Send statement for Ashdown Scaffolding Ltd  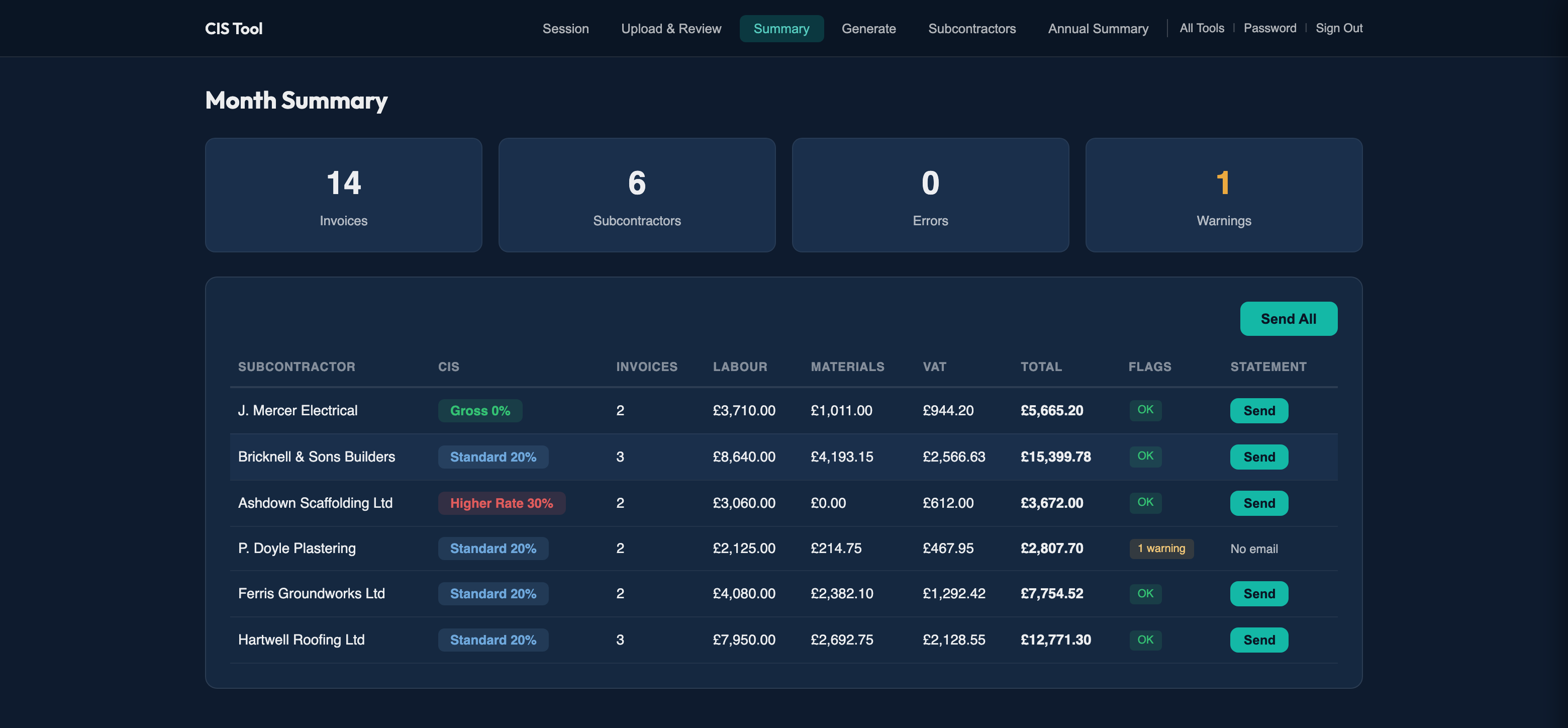click(1259, 503)
